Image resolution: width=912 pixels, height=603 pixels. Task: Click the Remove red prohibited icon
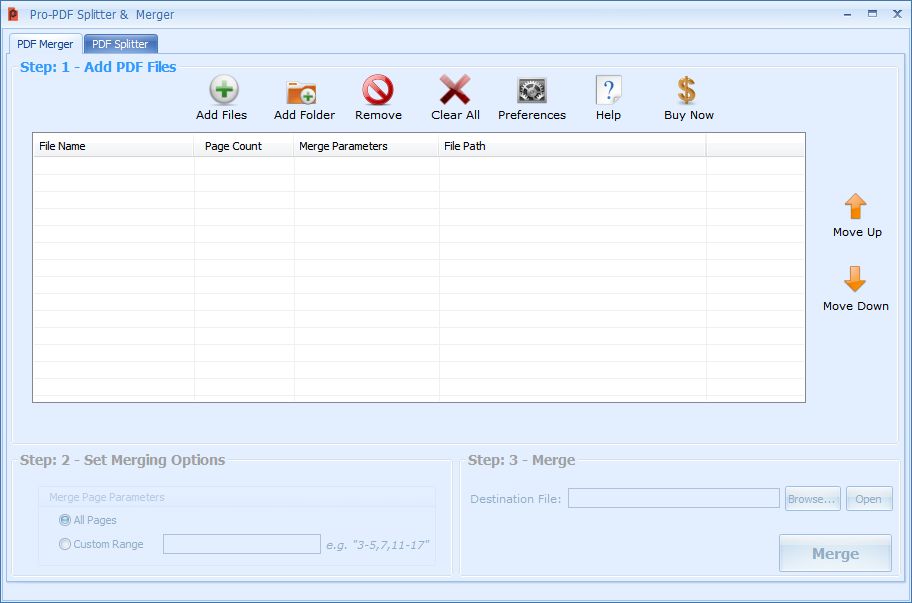tap(378, 90)
